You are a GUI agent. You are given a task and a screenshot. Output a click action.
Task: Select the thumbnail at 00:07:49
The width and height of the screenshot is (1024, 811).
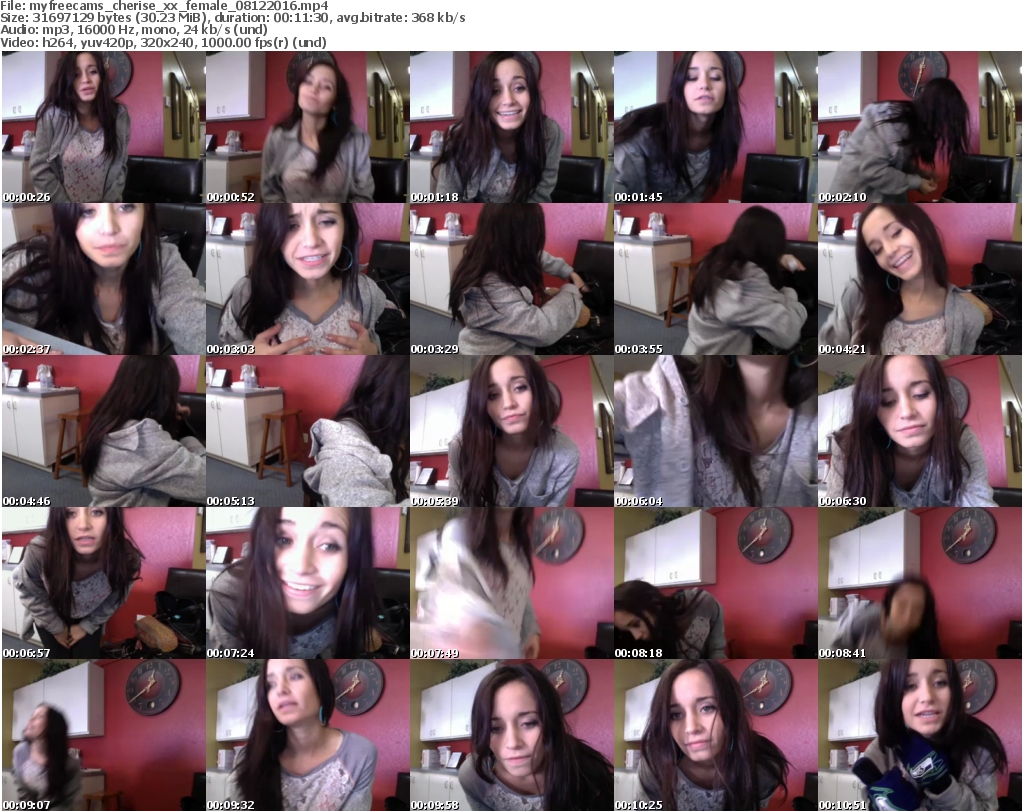[x=511, y=583]
